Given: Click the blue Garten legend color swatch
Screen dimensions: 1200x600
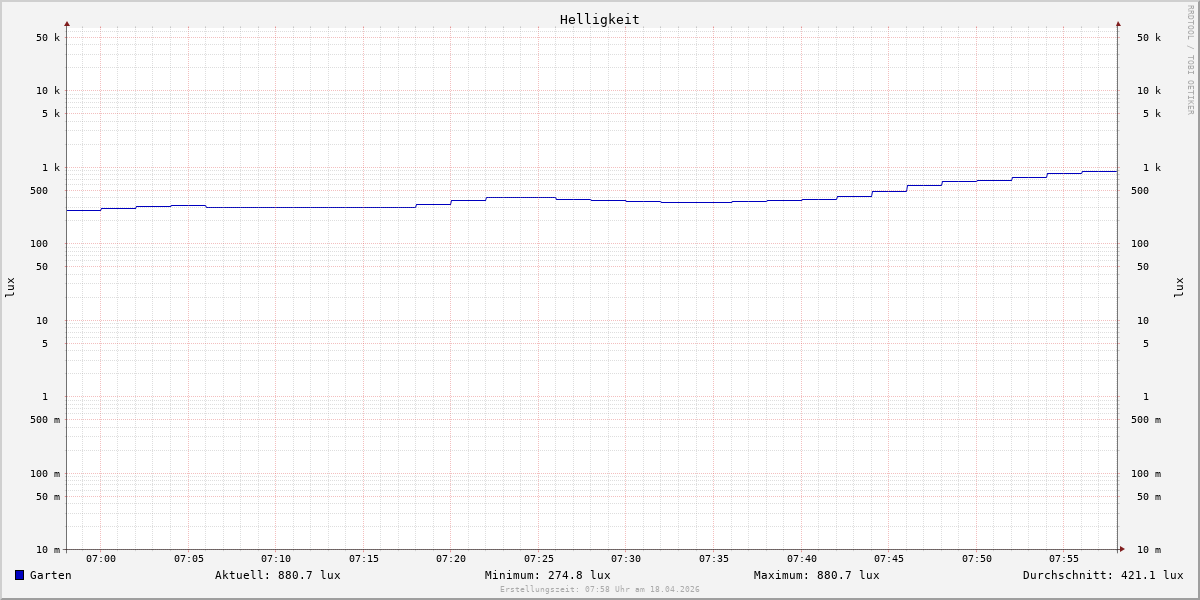Looking at the screenshot, I should (19, 575).
